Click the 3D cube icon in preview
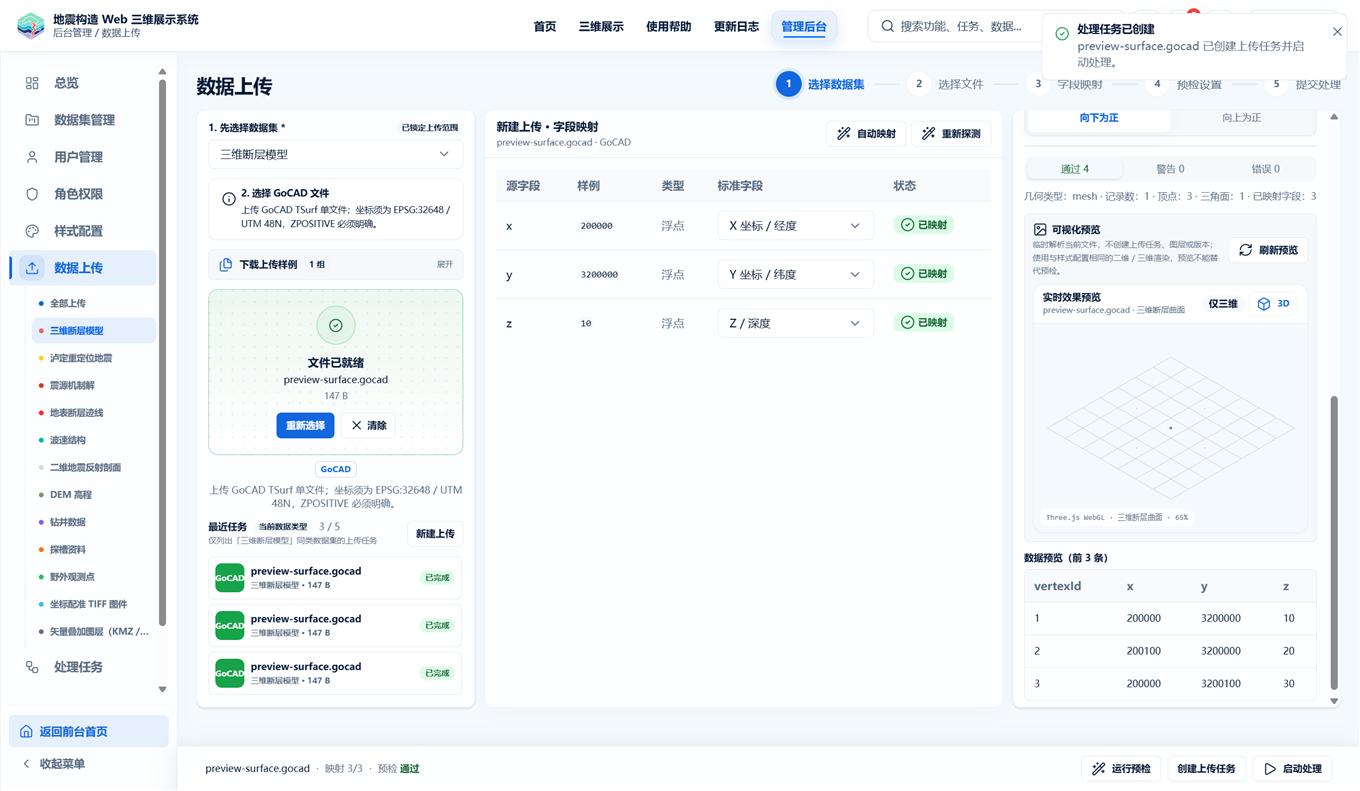The image size is (1360, 791). pos(1264,304)
